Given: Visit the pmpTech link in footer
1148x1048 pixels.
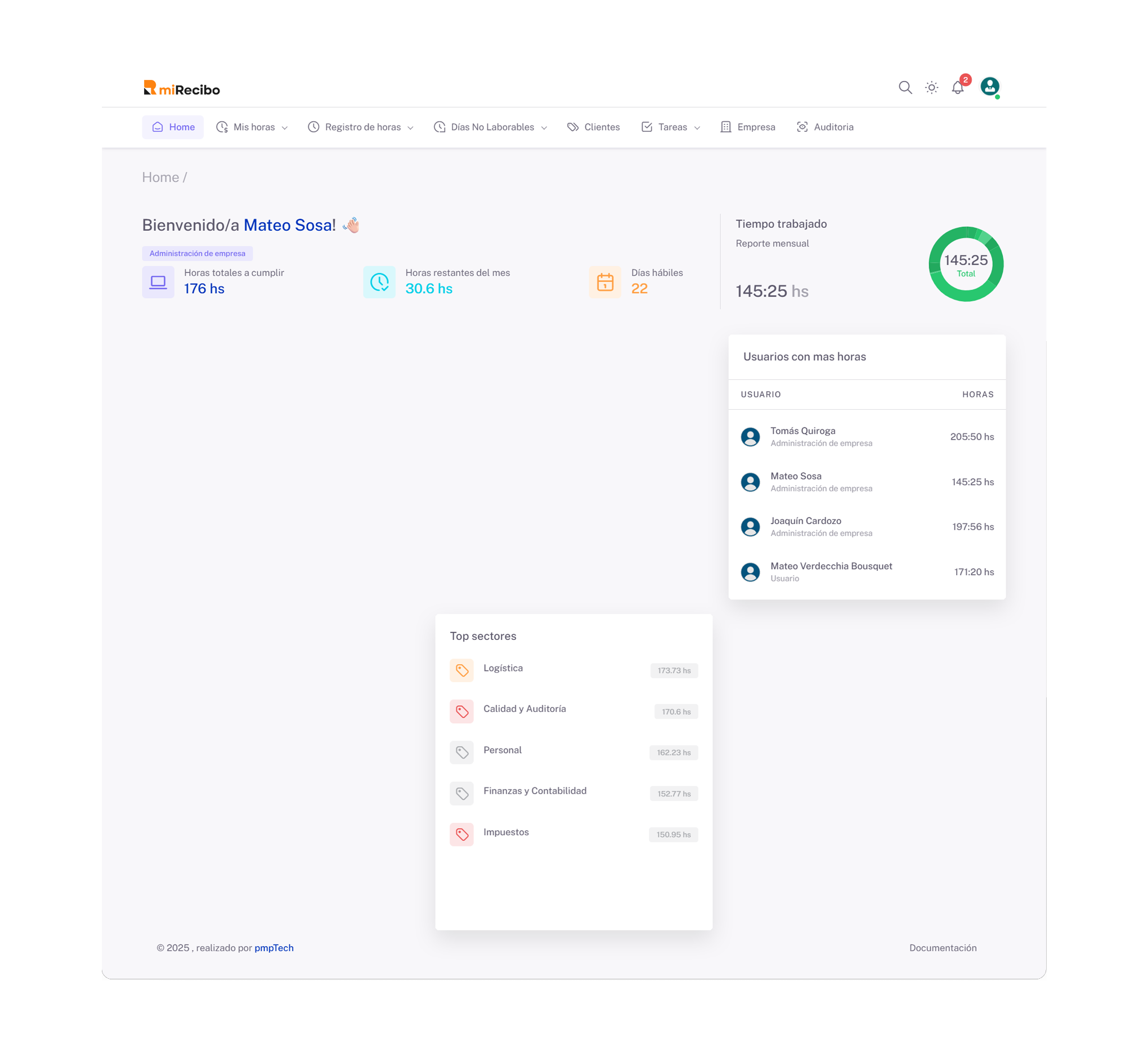Looking at the screenshot, I should click(274, 948).
